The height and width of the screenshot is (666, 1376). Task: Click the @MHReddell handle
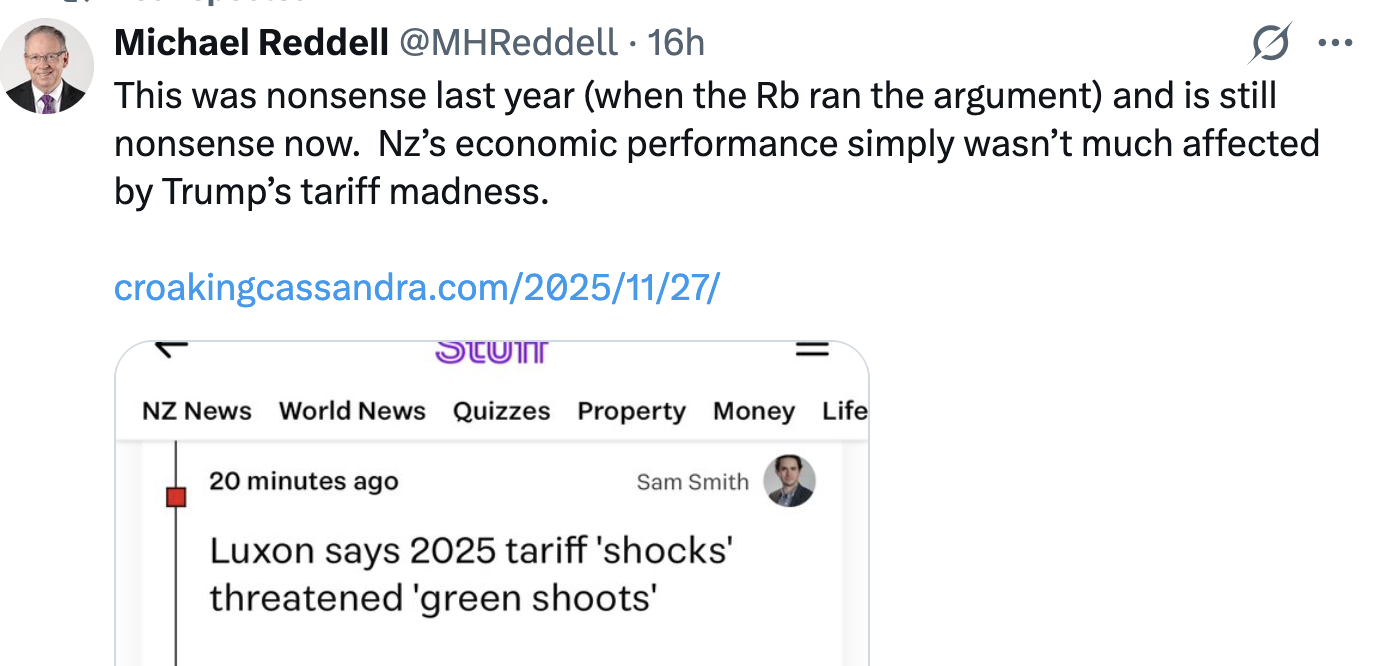coord(508,43)
